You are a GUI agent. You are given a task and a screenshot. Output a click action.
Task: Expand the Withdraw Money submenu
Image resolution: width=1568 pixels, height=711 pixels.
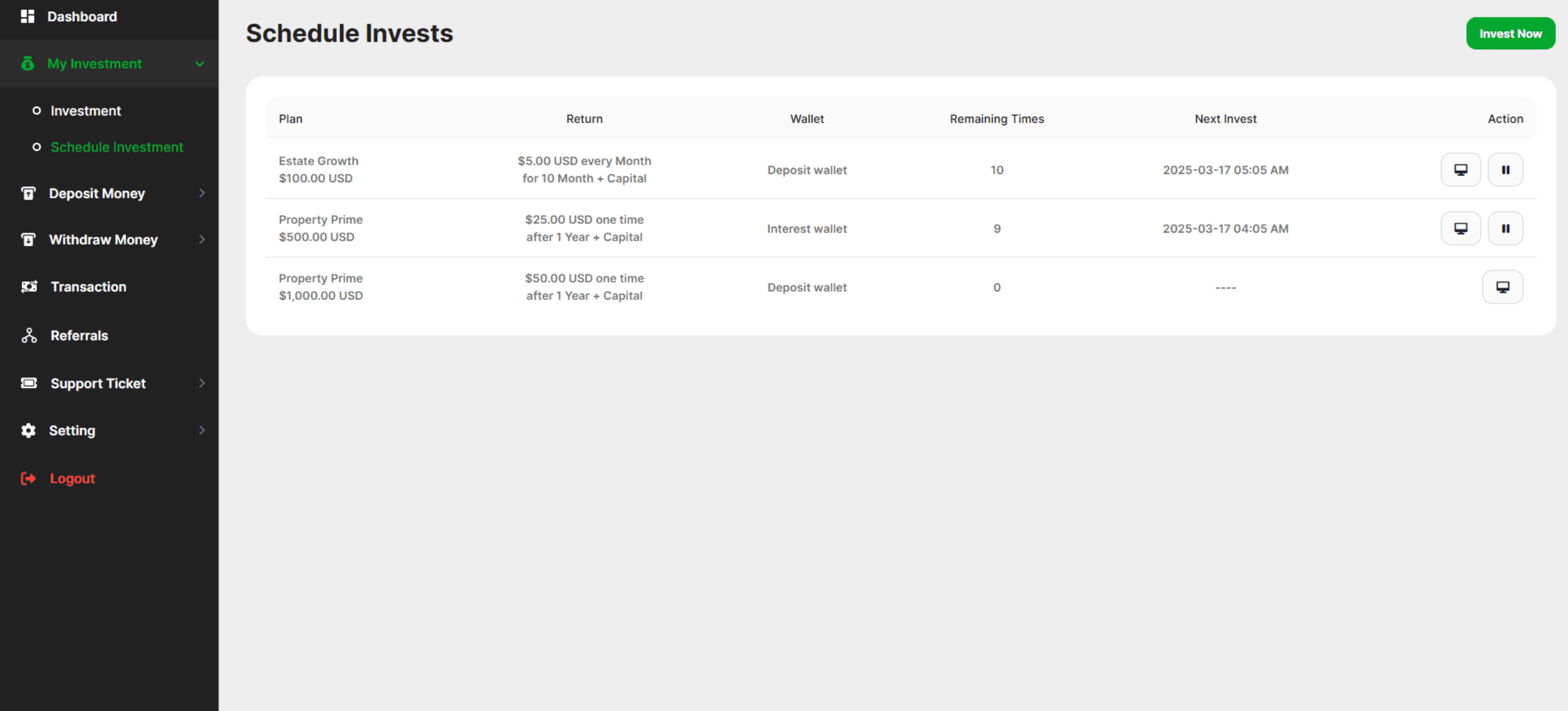pyautogui.click(x=201, y=239)
